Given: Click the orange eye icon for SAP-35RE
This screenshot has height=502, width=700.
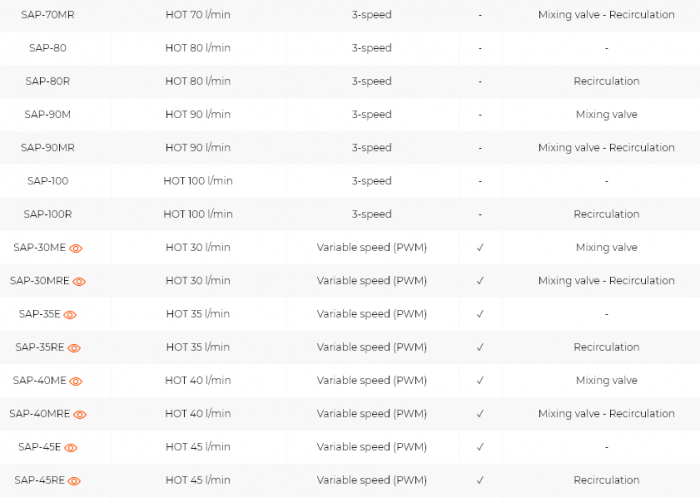Looking at the screenshot, I should [x=74, y=348].
